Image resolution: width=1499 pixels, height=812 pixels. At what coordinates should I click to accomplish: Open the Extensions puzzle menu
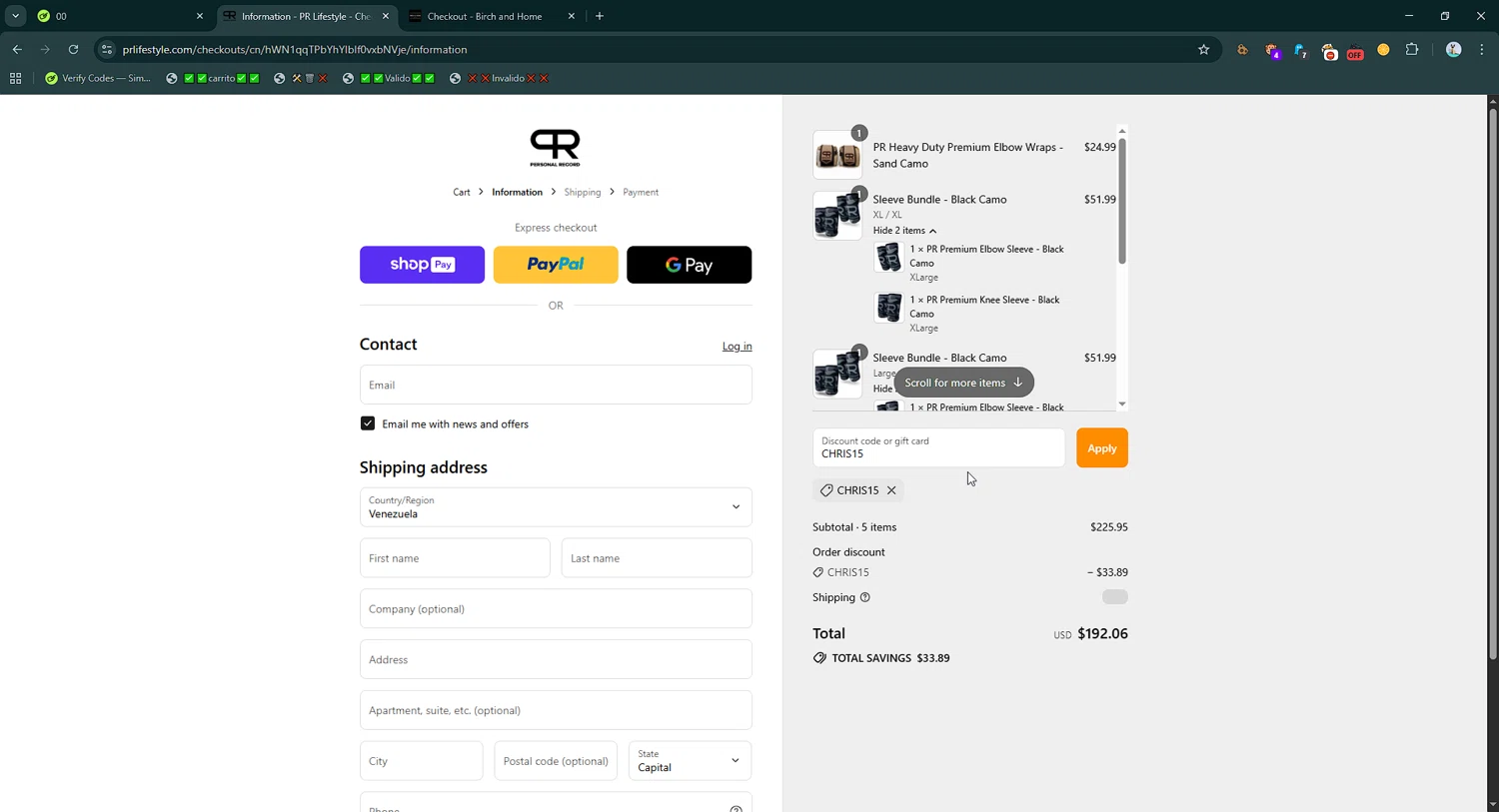pyautogui.click(x=1412, y=49)
